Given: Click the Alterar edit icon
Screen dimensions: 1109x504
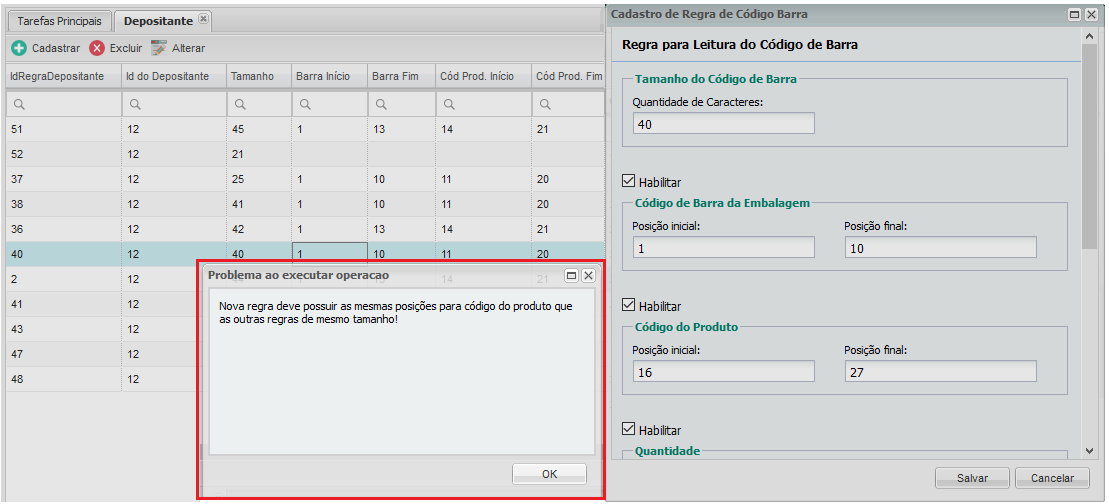Looking at the screenshot, I should pyautogui.click(x=159, y=48).
